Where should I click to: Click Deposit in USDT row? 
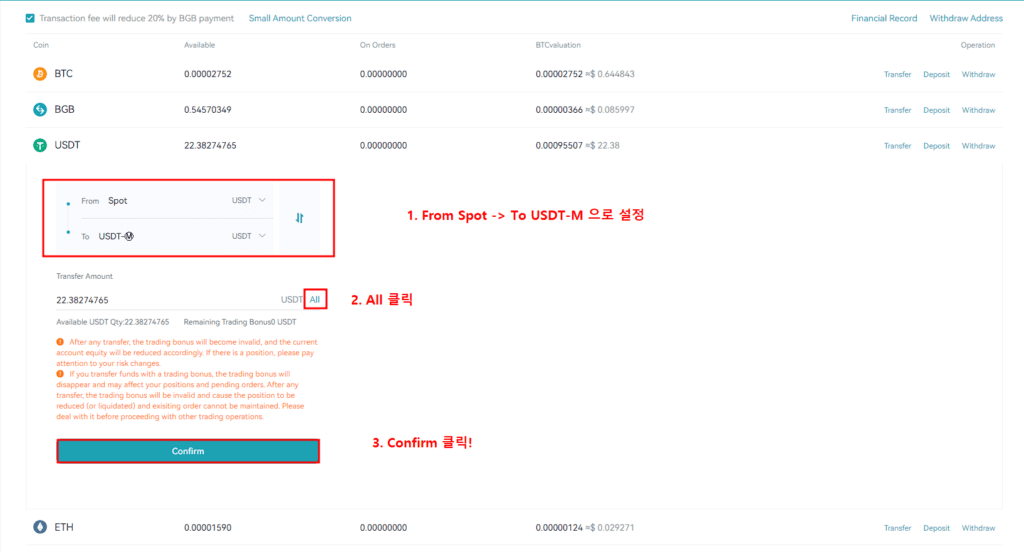click(x=936, y=146)
